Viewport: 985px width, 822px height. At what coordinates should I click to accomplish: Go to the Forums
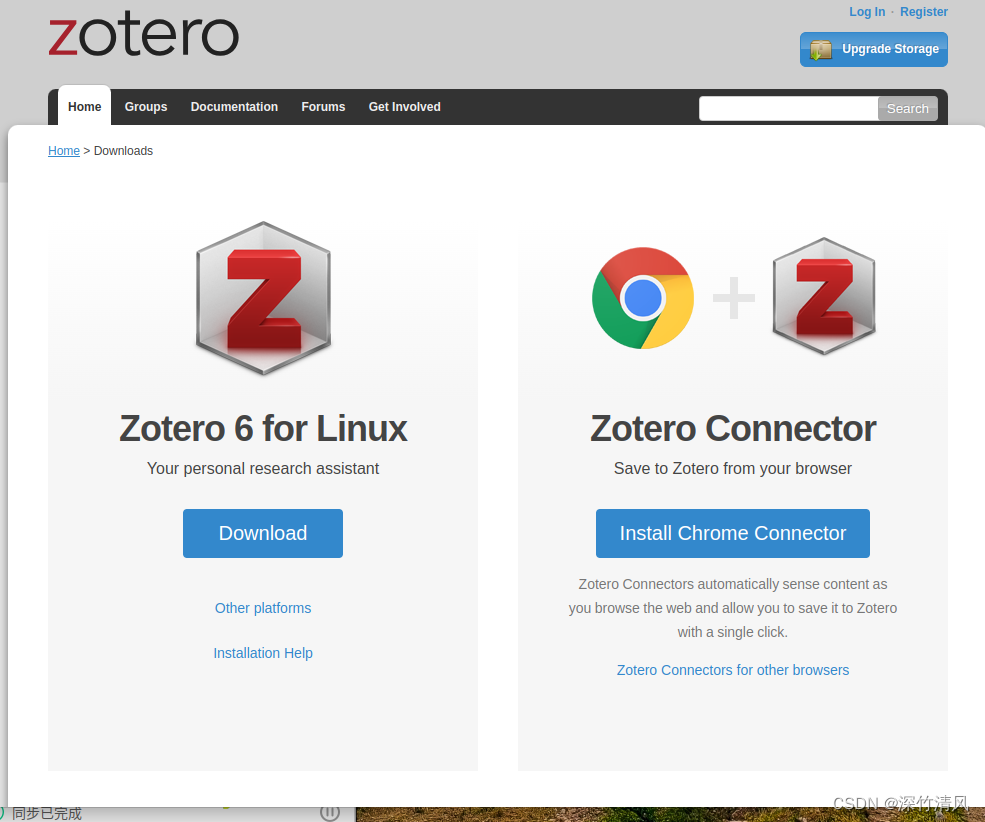(x=323, y=106)
